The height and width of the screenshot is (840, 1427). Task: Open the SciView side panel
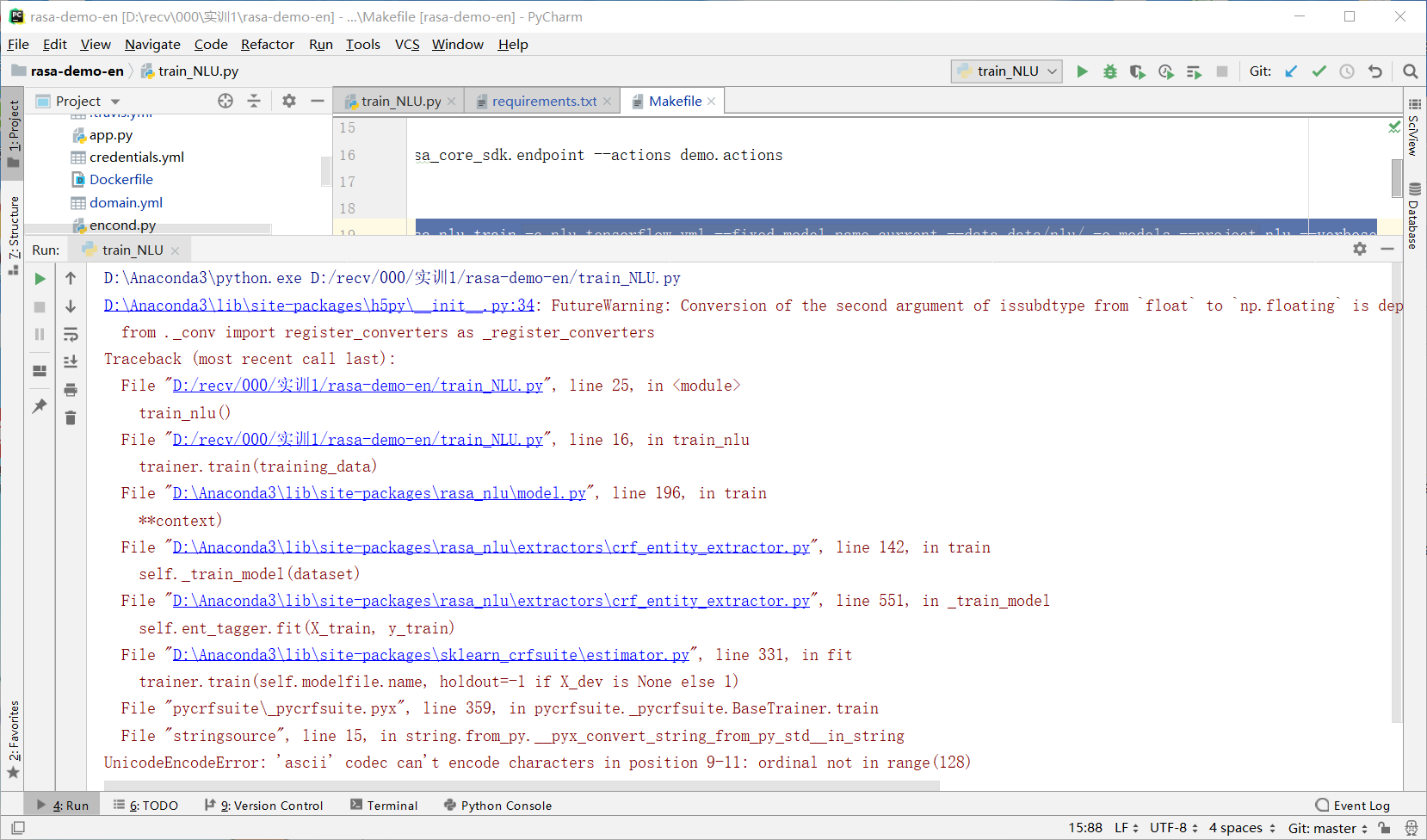click(1414, 127)
